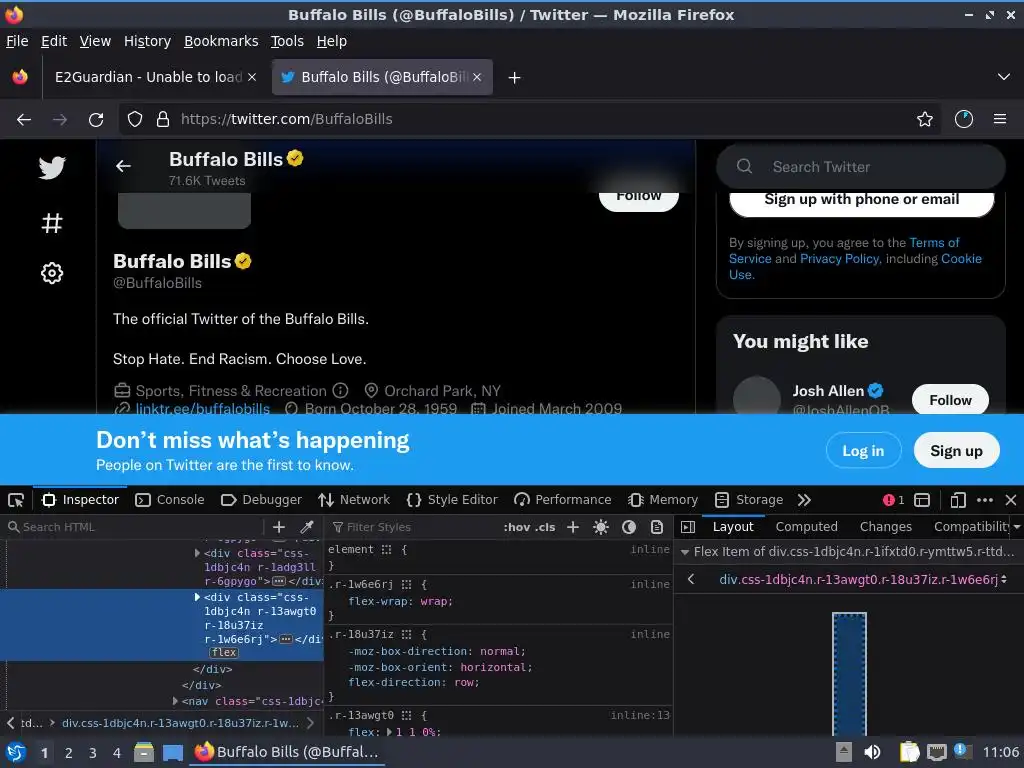Reload the current page
Image resolution: width=1024 pixels, height=768 pixels.
pyautogui.click(x=96, y=120)
